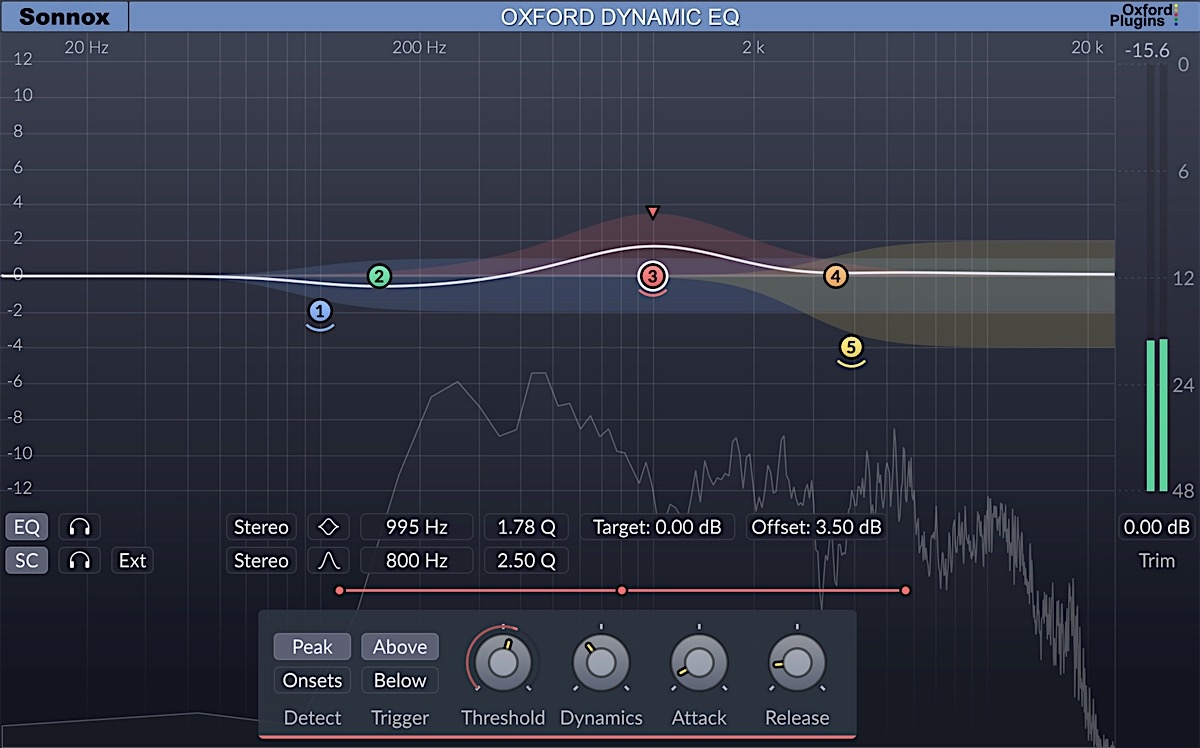
Task: Click the 0.00 dB Trim value
Action: pyautogui.click(x=1156, y=527)
